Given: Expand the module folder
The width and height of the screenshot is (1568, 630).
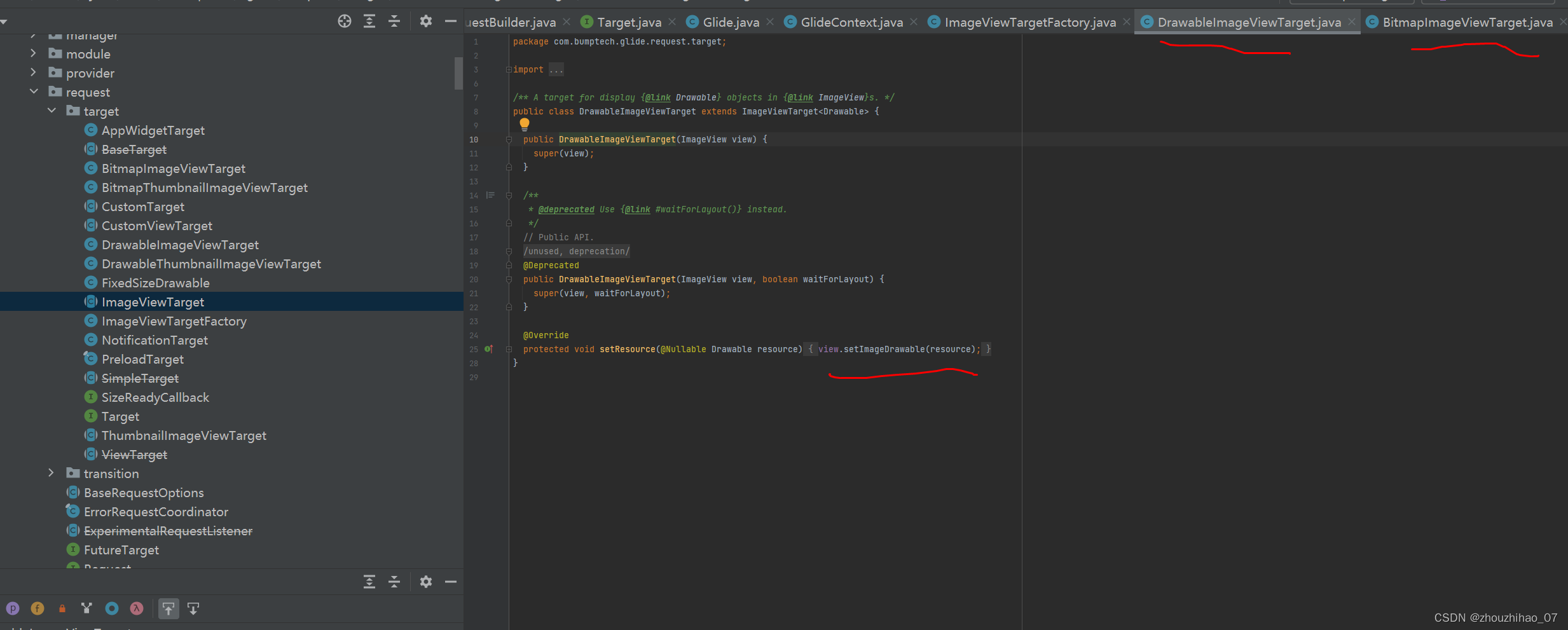Looking at the screenshot, I should click(33, 54).
